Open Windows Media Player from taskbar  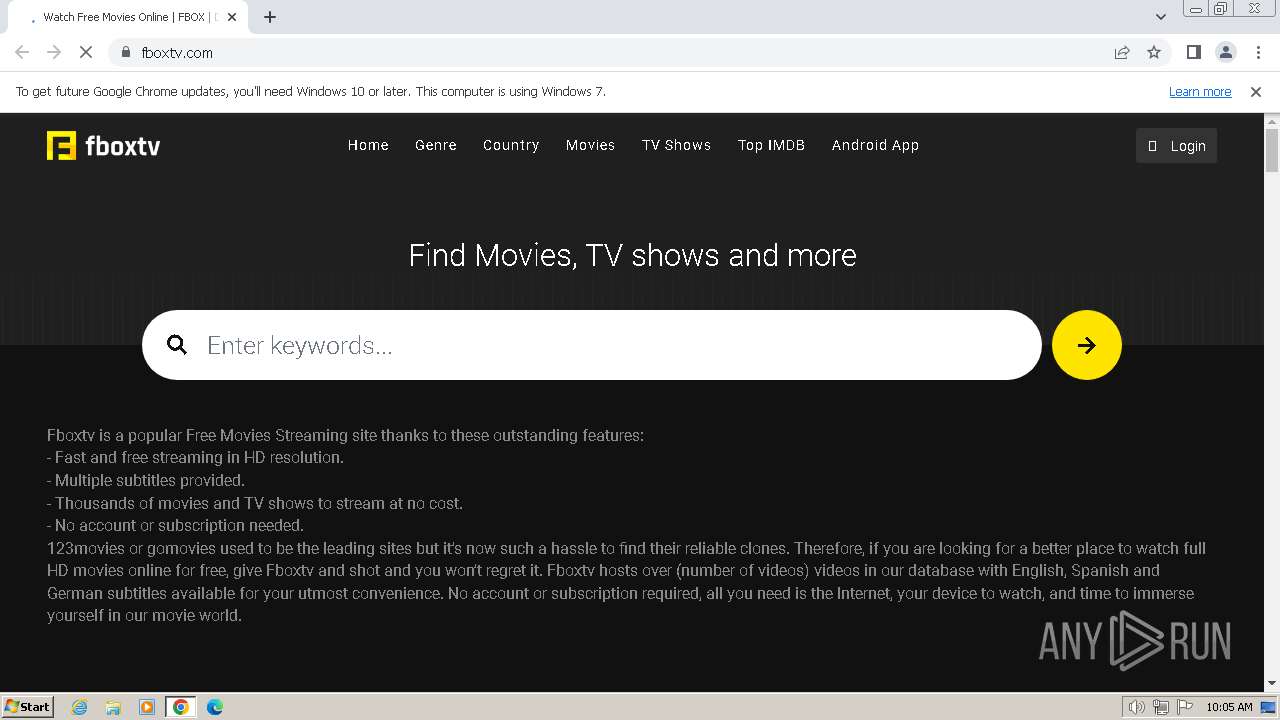(147, 707)
